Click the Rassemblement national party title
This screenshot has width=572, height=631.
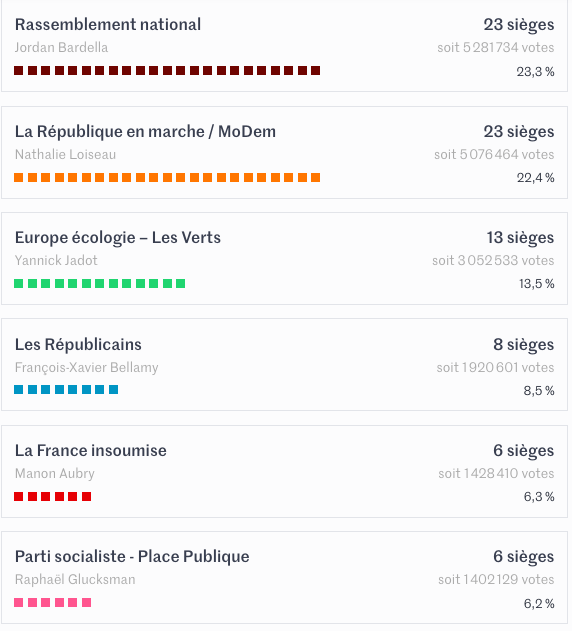point(108,25)
